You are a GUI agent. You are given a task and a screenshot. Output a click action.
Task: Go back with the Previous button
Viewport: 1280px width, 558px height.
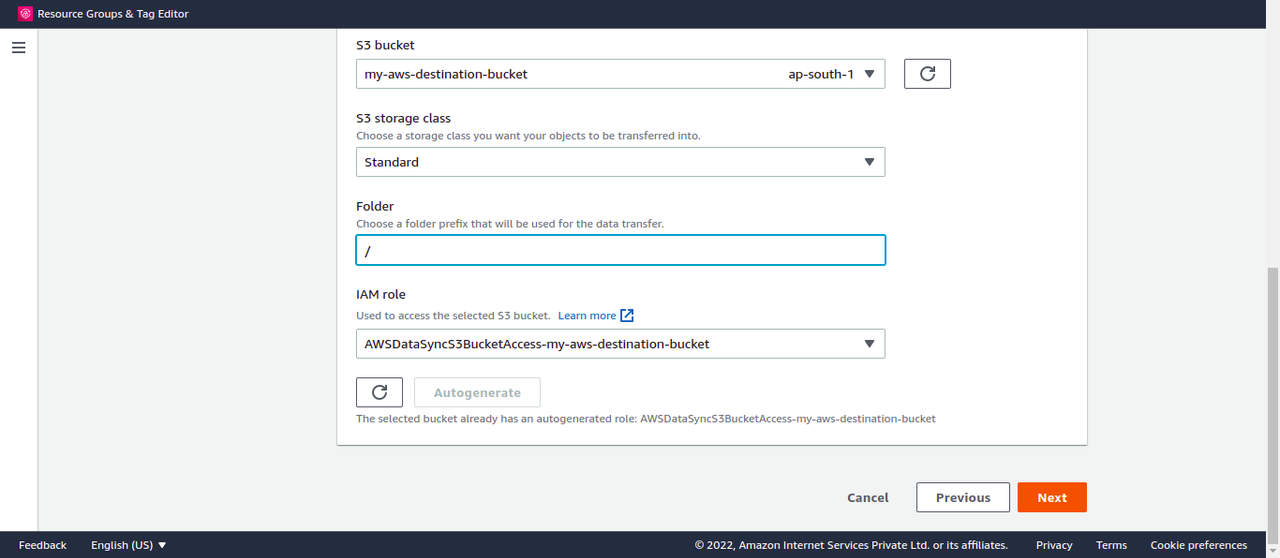pos(962,498)
